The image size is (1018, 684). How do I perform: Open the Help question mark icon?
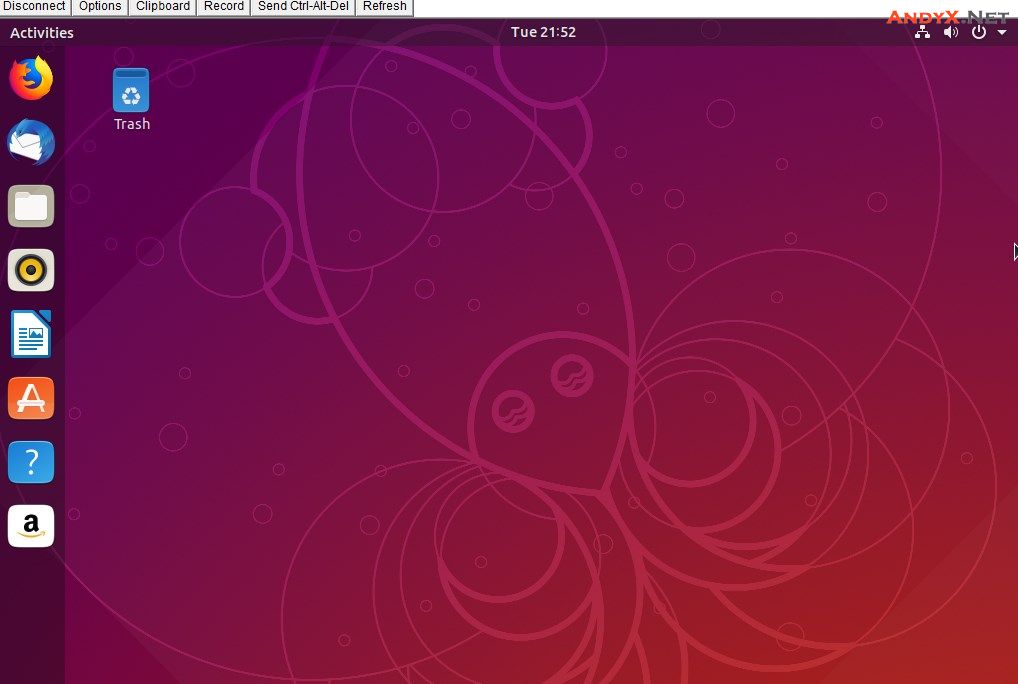point(31,462)
